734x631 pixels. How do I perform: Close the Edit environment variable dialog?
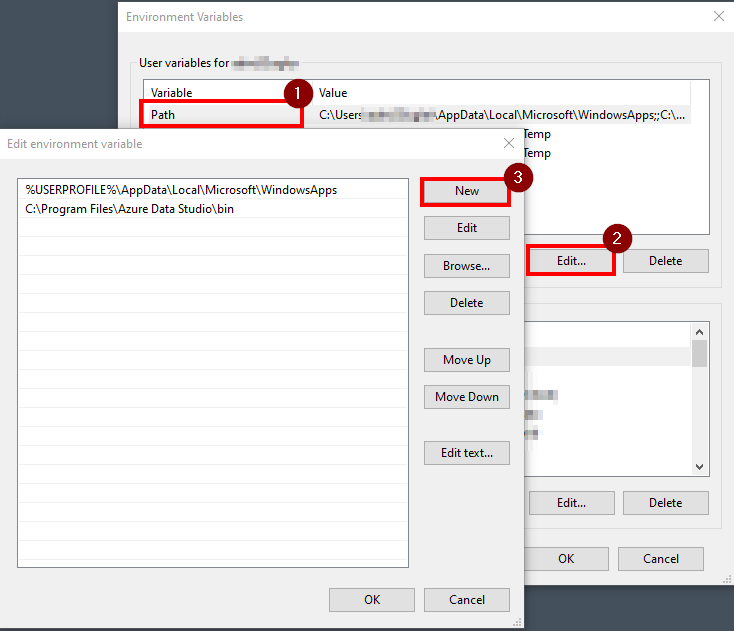(x=509, y=143)
